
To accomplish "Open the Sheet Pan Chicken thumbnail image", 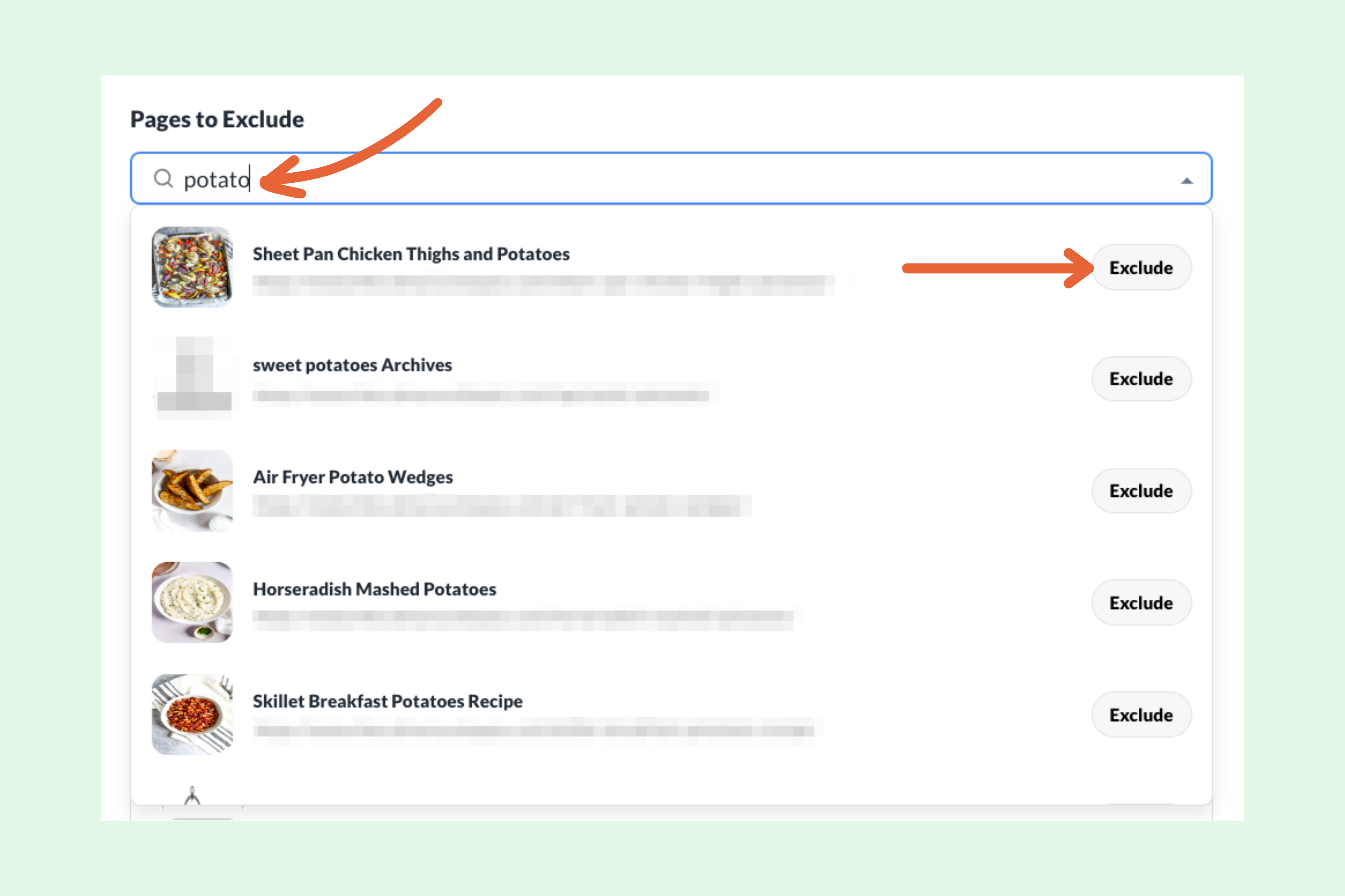I will [192, 267].
